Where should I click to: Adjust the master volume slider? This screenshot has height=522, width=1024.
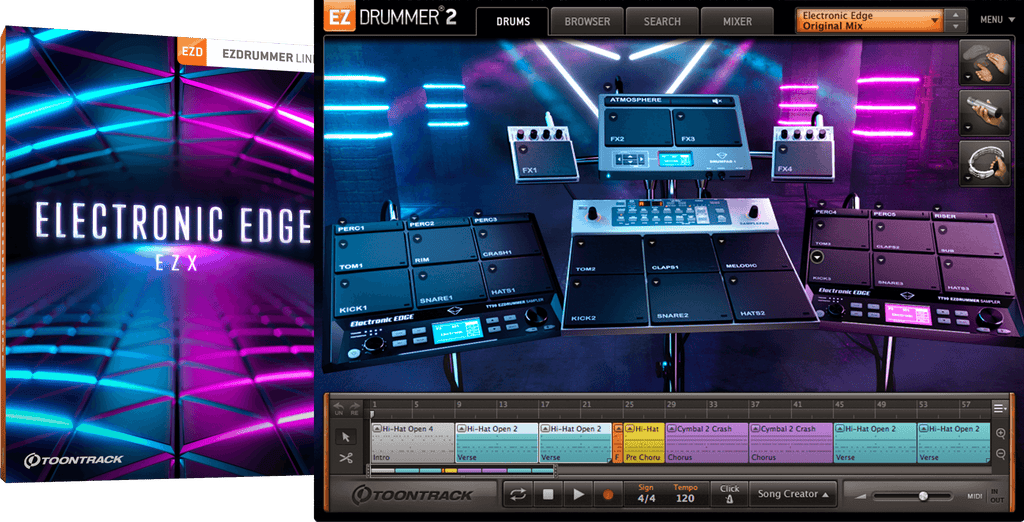point(923,497)
